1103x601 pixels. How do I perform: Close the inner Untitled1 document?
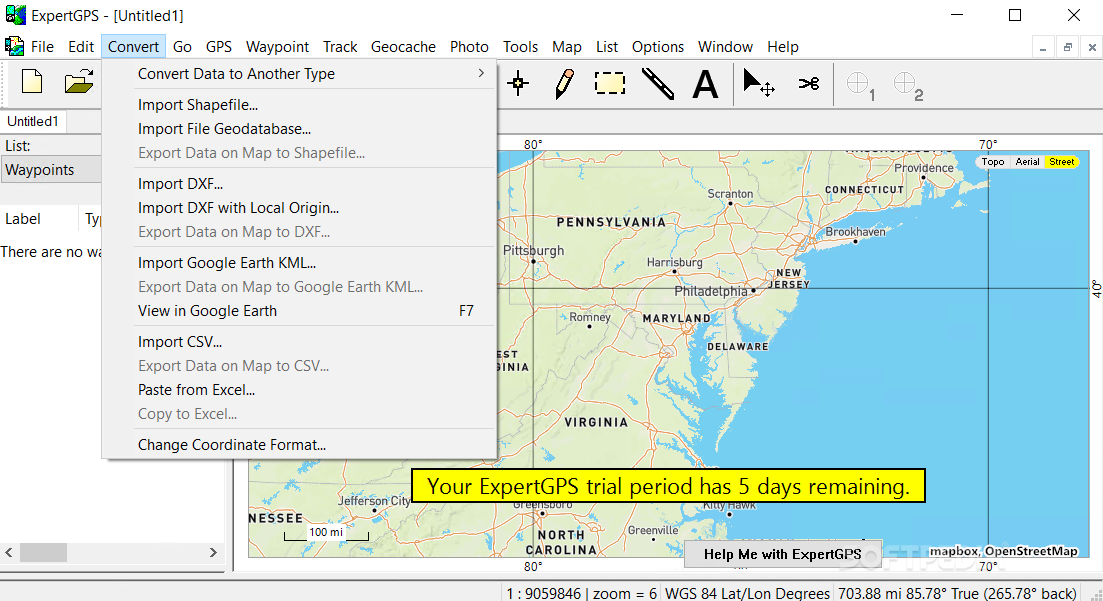pos(1092,48)
